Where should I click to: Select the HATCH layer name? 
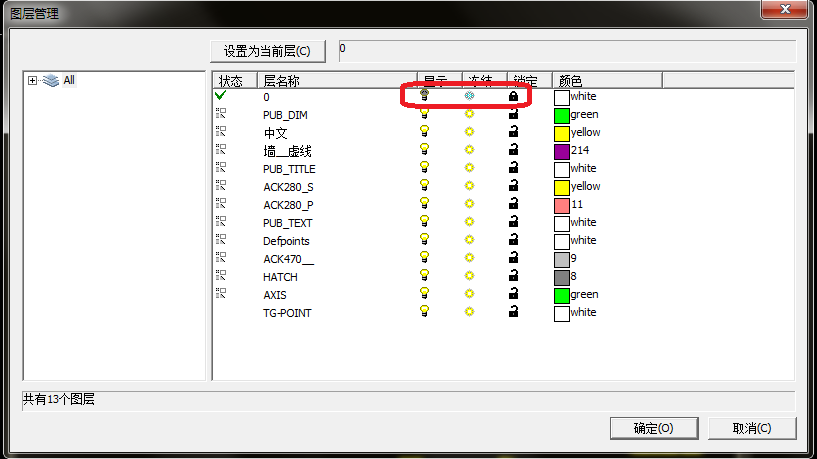click(x=280, y=277)
